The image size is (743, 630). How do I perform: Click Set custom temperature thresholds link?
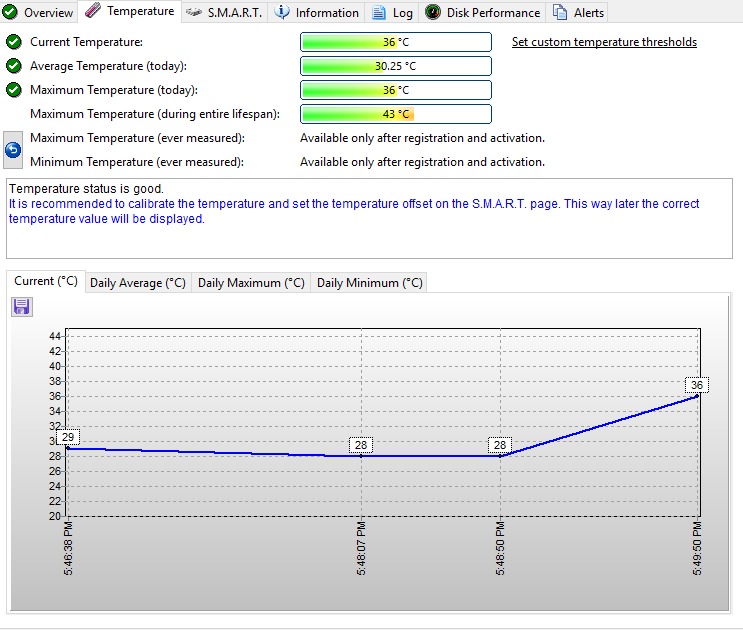pos(604,42)
